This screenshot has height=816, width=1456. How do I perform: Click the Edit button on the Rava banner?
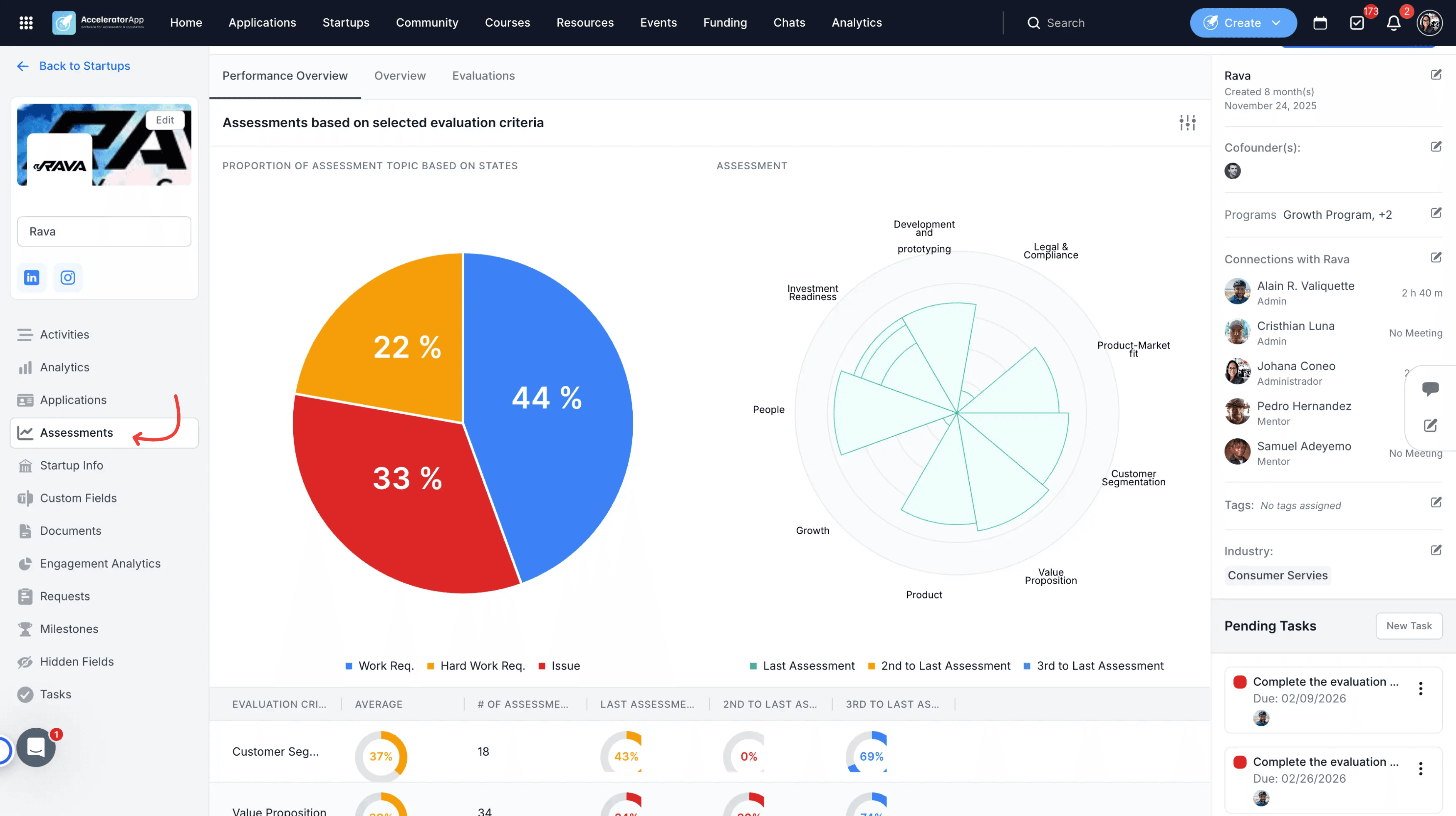tap(164, 120)
